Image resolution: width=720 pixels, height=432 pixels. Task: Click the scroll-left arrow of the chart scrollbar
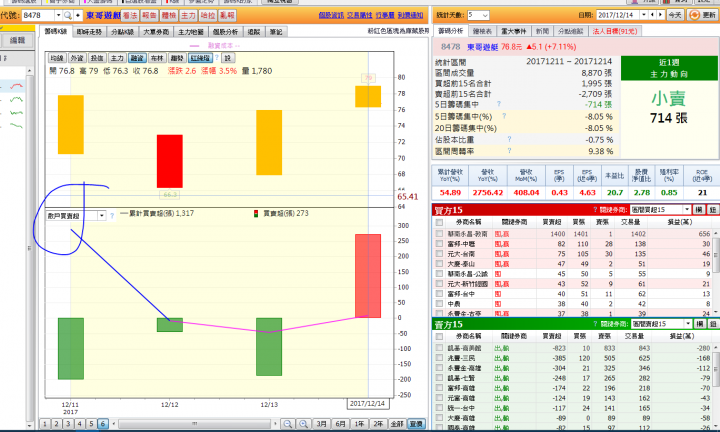(x=114, y=424)
